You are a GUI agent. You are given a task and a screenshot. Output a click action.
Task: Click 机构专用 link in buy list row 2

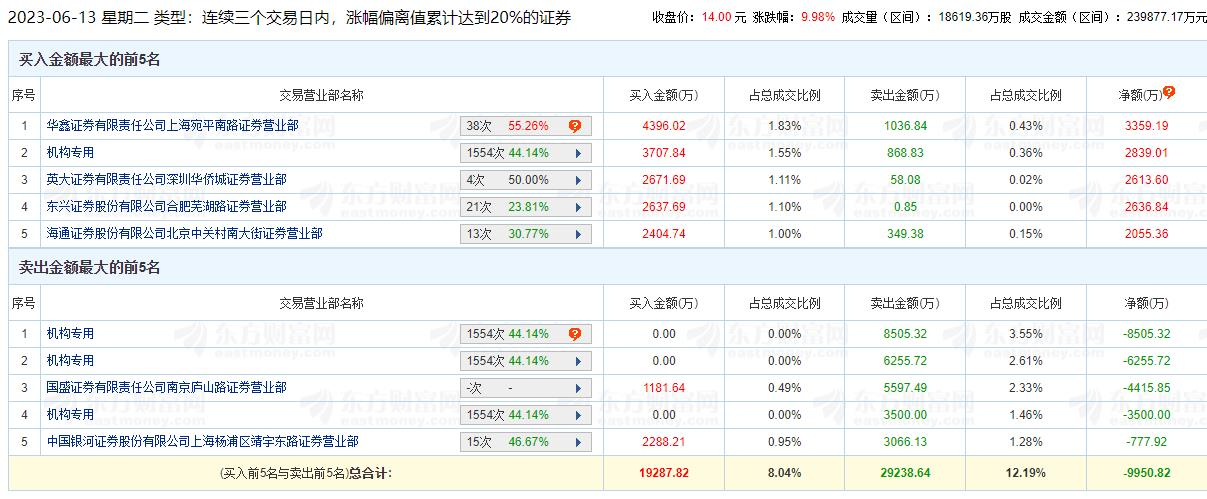(70, 153)
